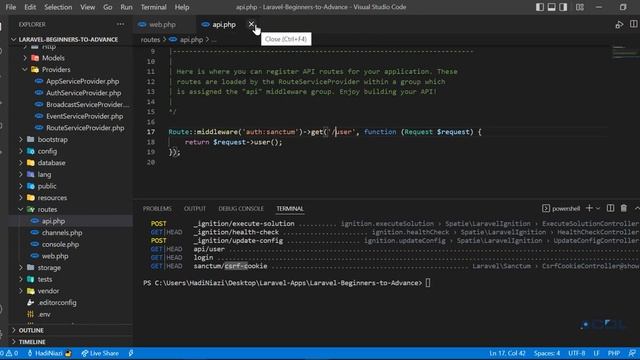This screenshot has width=640, height=360.
Task: Expand the tests folder
Action: tap(44, 279)
